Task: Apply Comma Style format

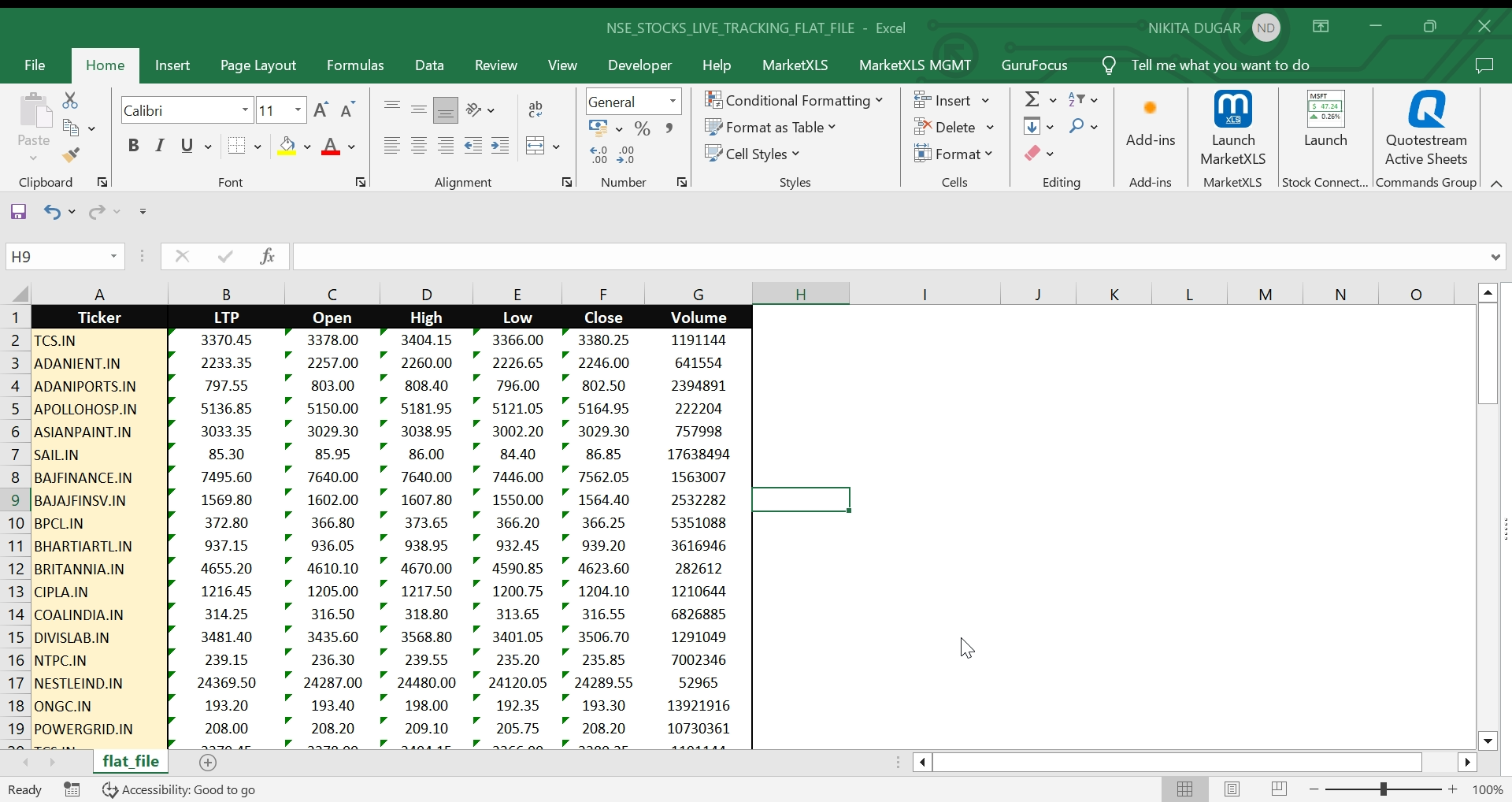Action: coord(669,128)
